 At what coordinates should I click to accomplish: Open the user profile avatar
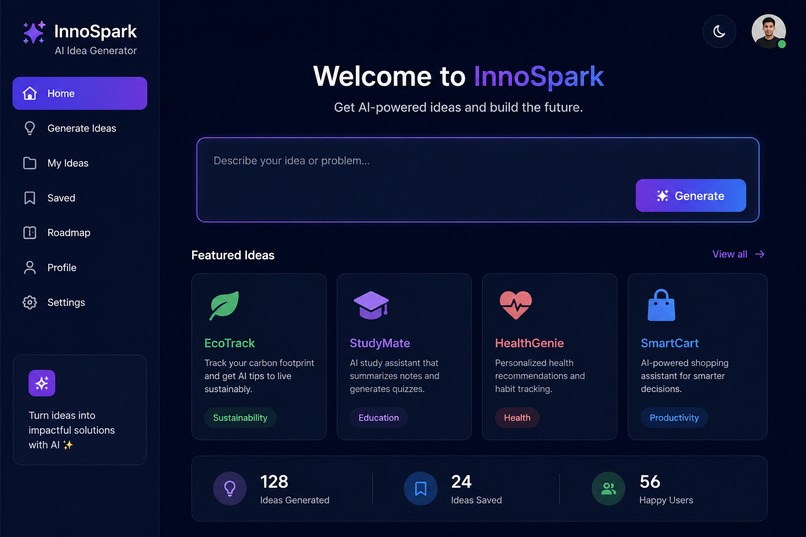768,31
